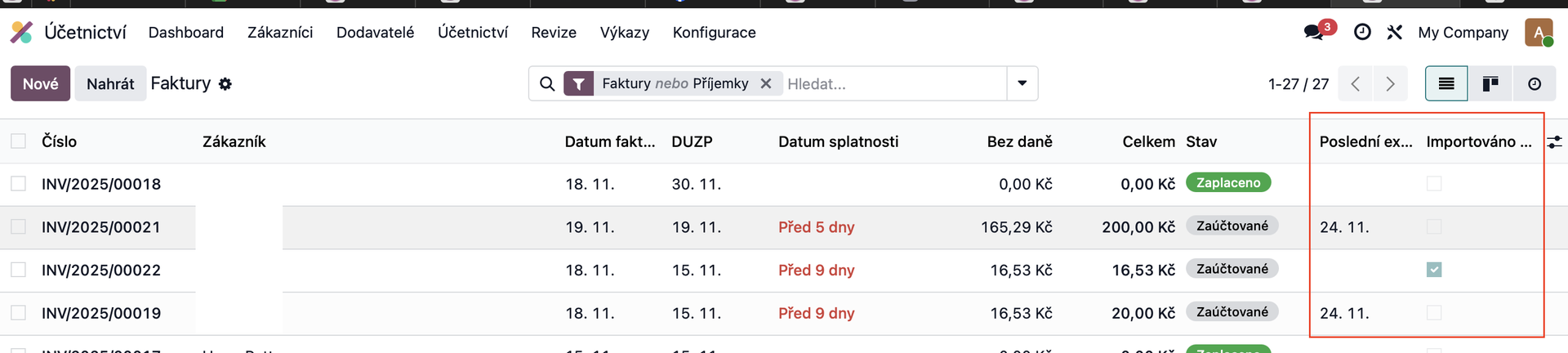
Task: Click into the Hledat search field
Action: click(x=894, y=83)
